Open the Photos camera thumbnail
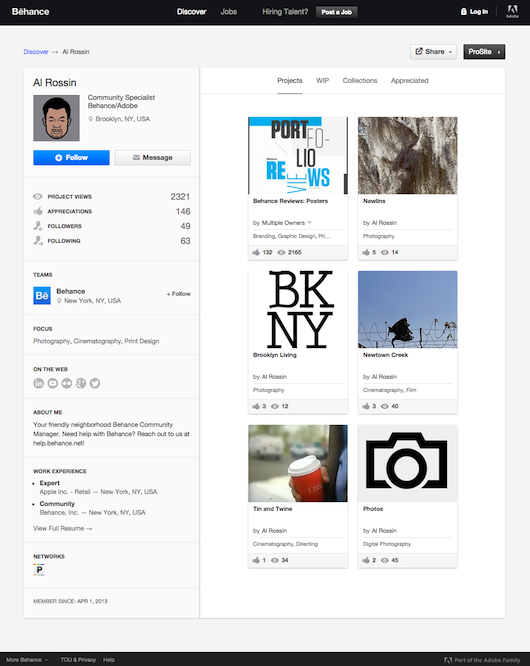This screenshot has width=530, height=666. pyautogui.click(x=408, y=463)
